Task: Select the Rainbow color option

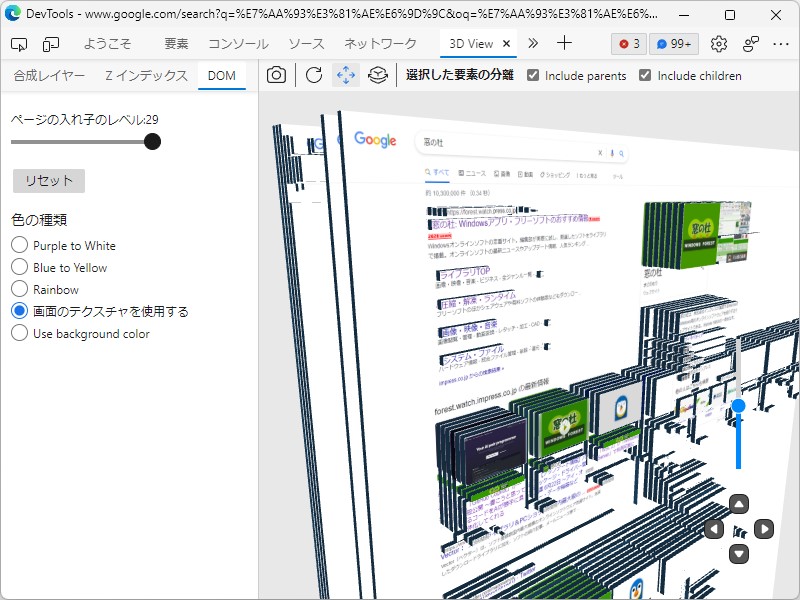Action: coord(17,288)
